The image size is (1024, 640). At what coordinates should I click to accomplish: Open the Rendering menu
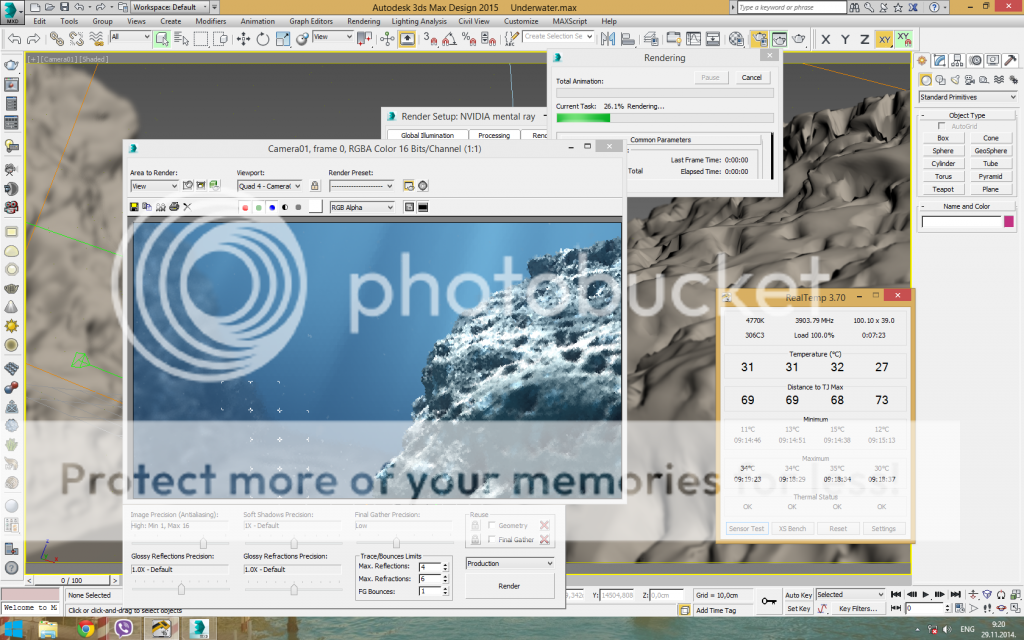point(364,21)
